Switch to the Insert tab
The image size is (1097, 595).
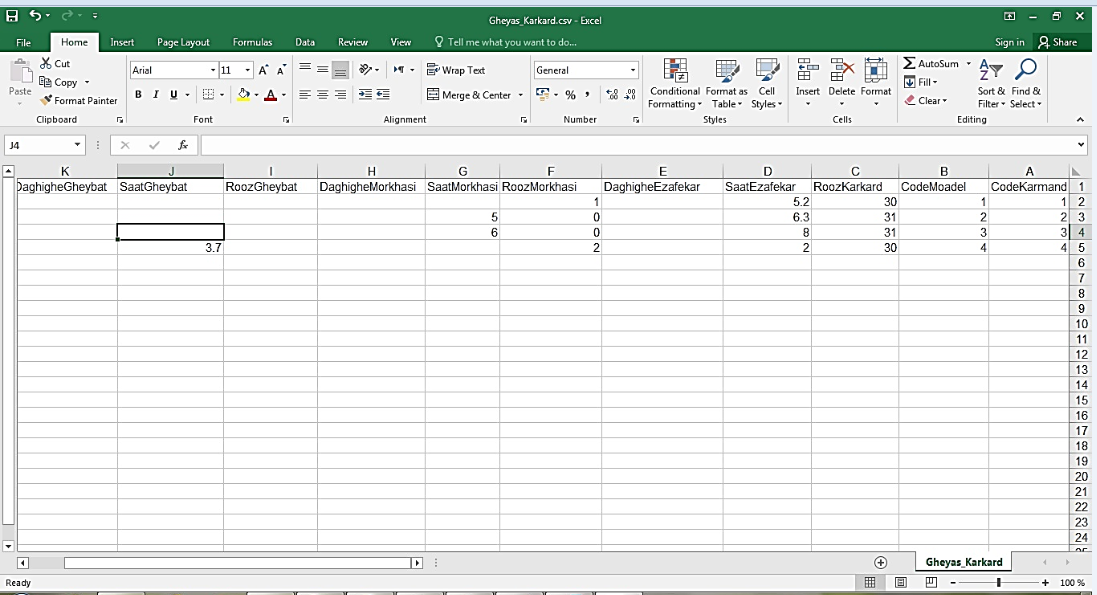pyautogui.click(x=122, y=42)
